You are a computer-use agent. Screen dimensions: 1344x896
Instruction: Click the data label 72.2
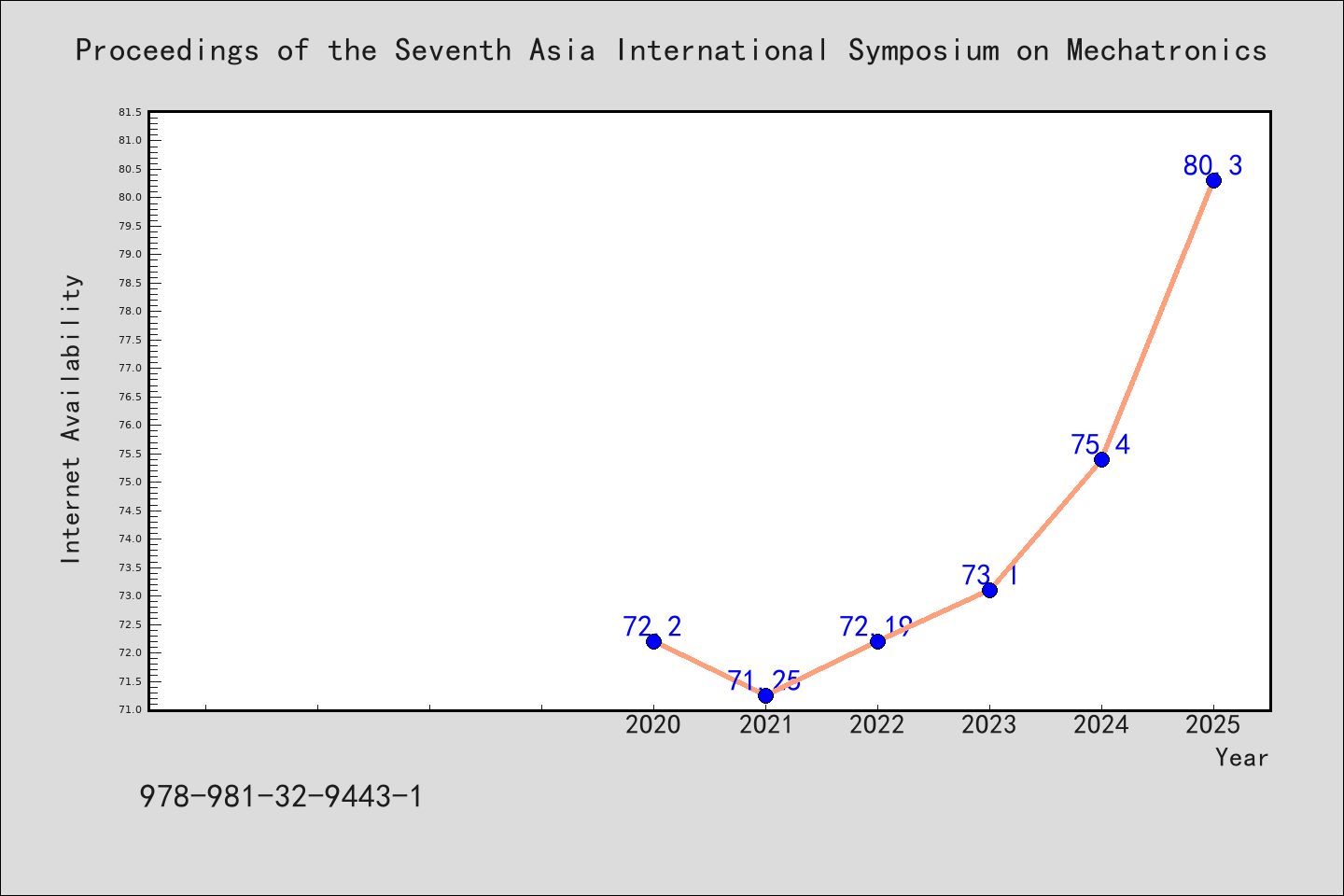(652, 626)
